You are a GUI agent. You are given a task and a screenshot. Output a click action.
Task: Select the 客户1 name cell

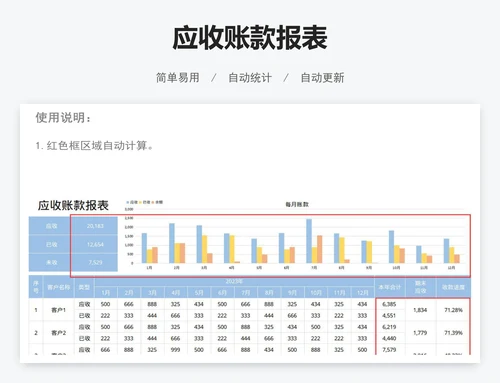pyautogui.click(x=59, y=310)
